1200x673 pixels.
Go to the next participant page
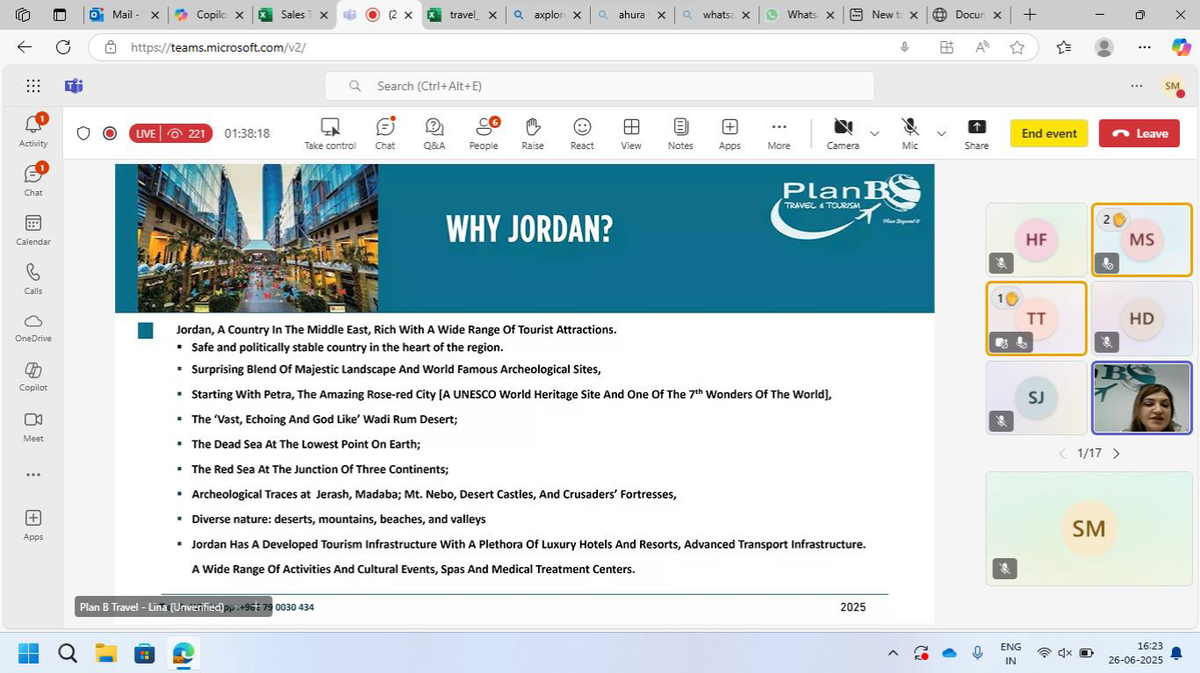pyautogui.click(x=1116, y=453)
